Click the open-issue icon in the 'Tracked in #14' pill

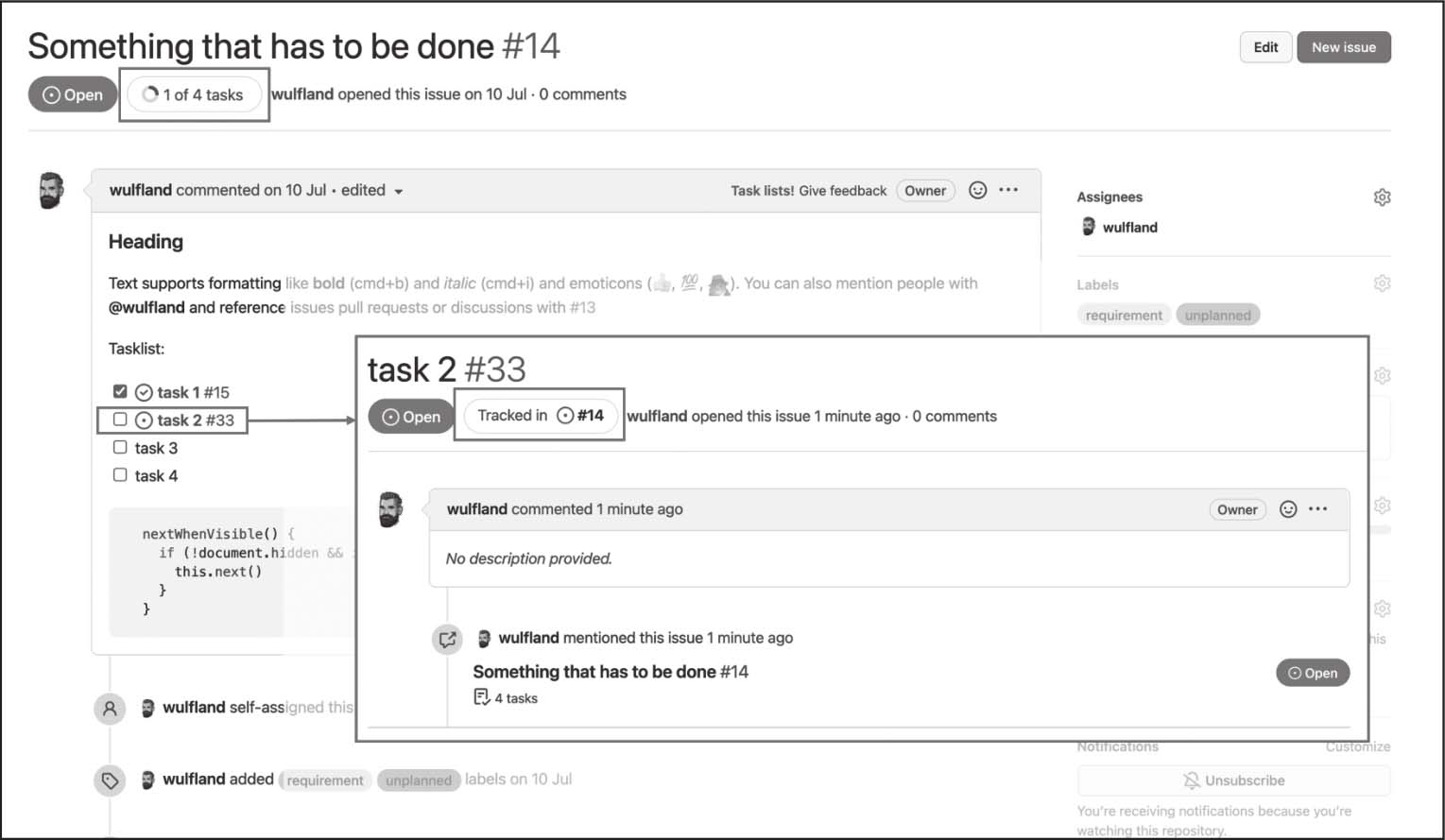point(565,416)
